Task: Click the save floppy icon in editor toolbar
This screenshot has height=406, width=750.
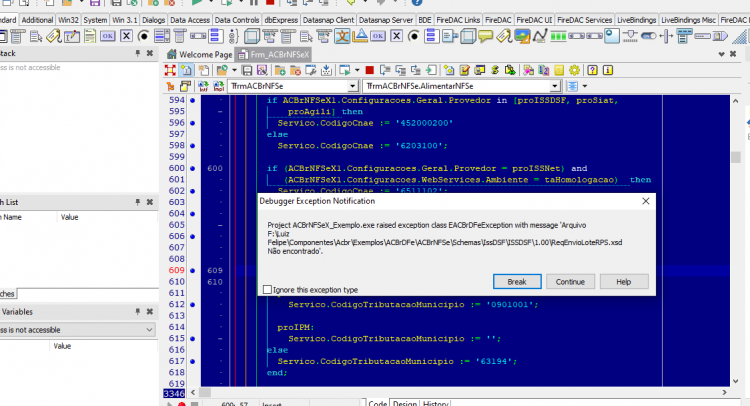Action: [x=247, y=70]
